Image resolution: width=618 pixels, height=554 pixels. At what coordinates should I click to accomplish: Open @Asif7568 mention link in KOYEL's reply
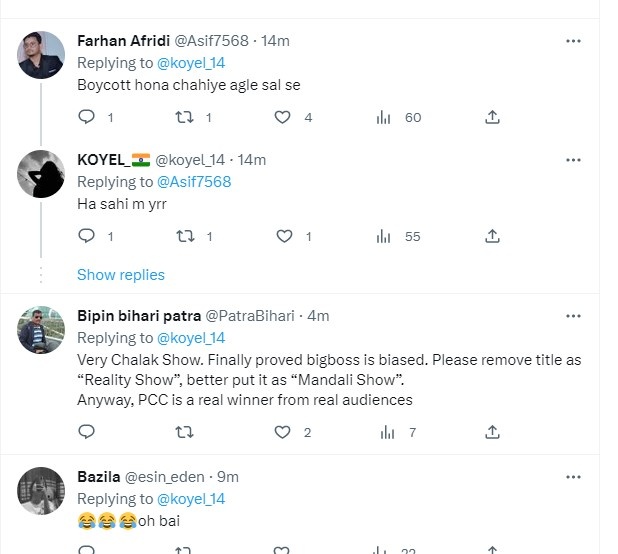click(194, 182)
